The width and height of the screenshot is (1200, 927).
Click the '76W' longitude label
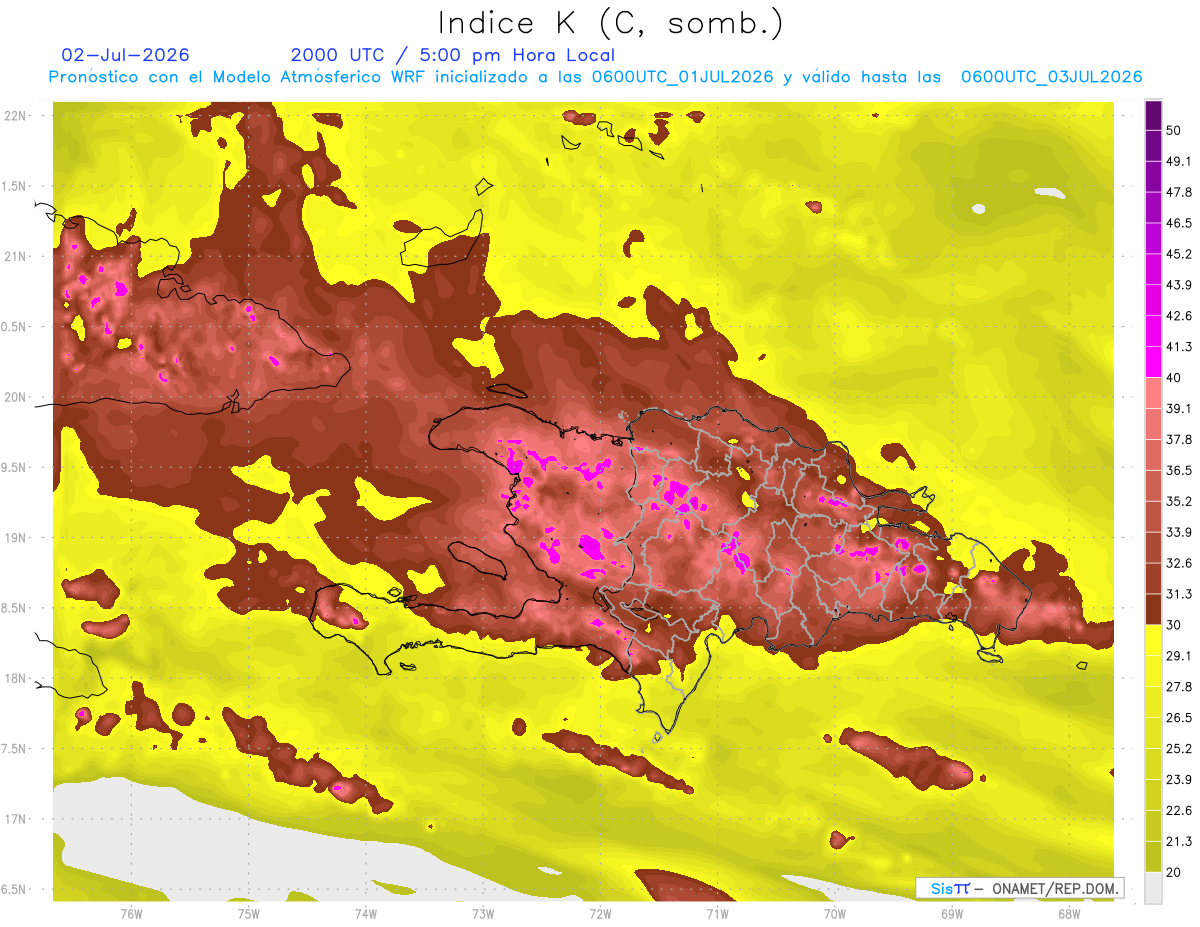pyautogui.click(x=131, y=913)
